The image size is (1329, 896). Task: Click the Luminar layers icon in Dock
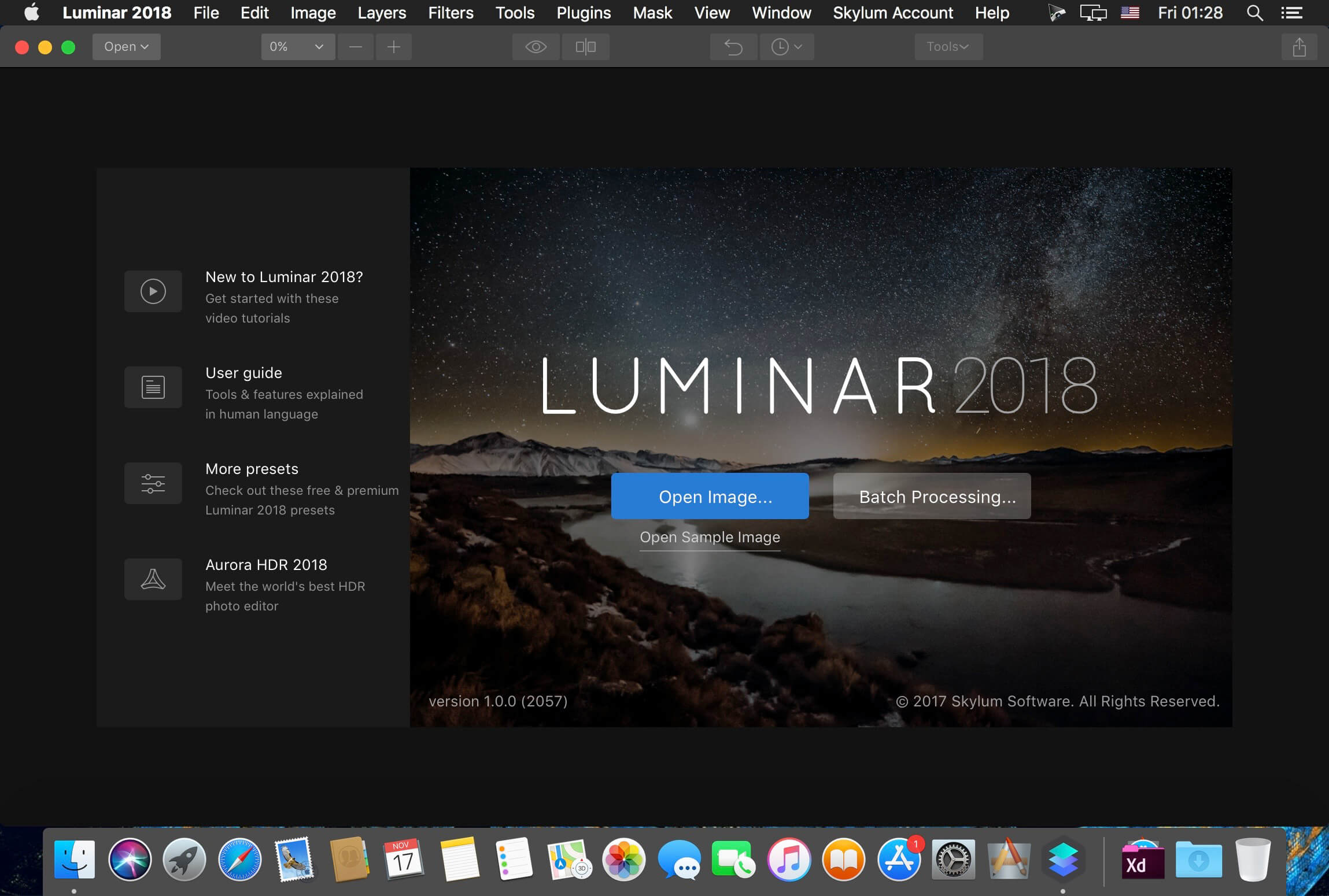point(1063,860)
